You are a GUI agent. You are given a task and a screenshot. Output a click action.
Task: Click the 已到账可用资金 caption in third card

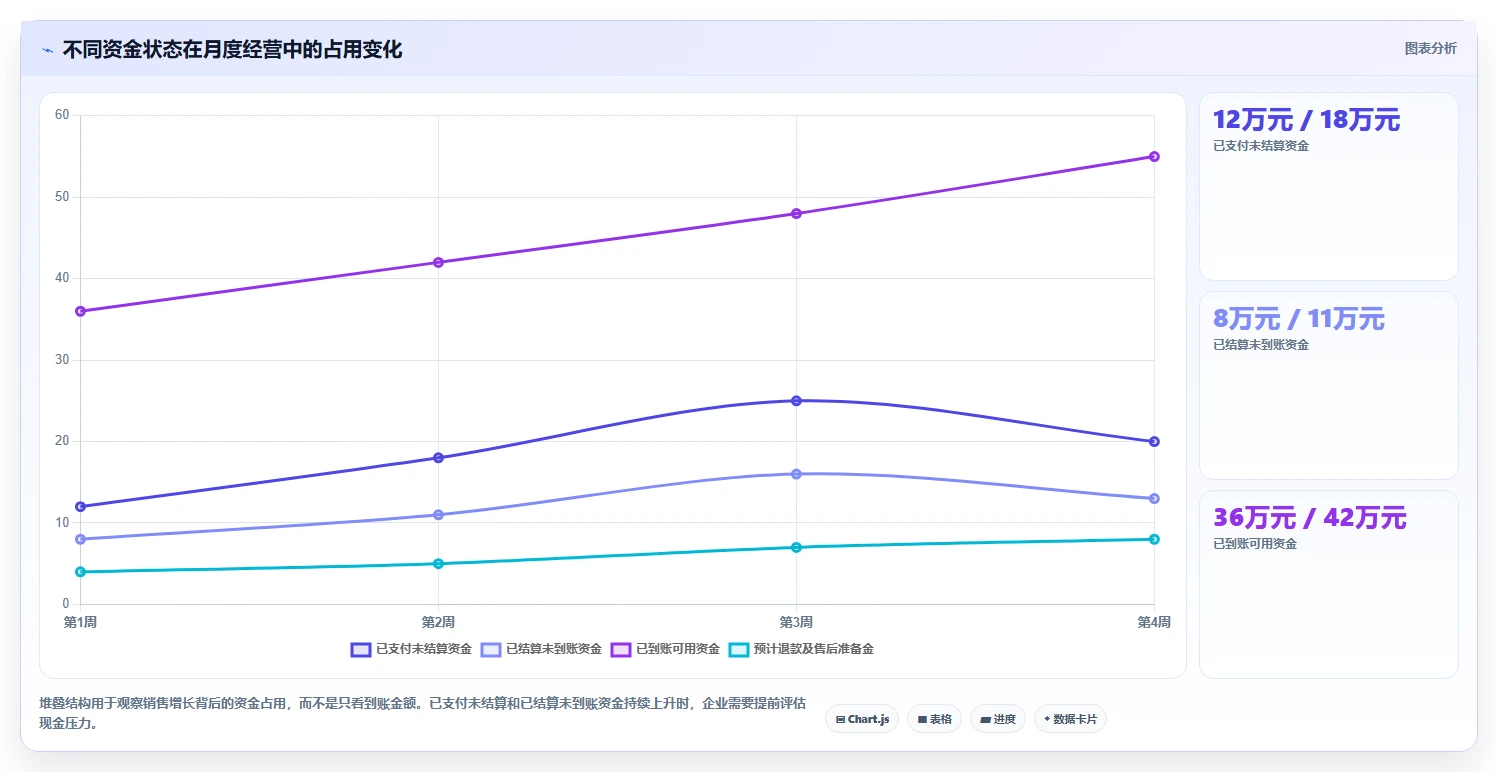click(x=1255, y=544)
